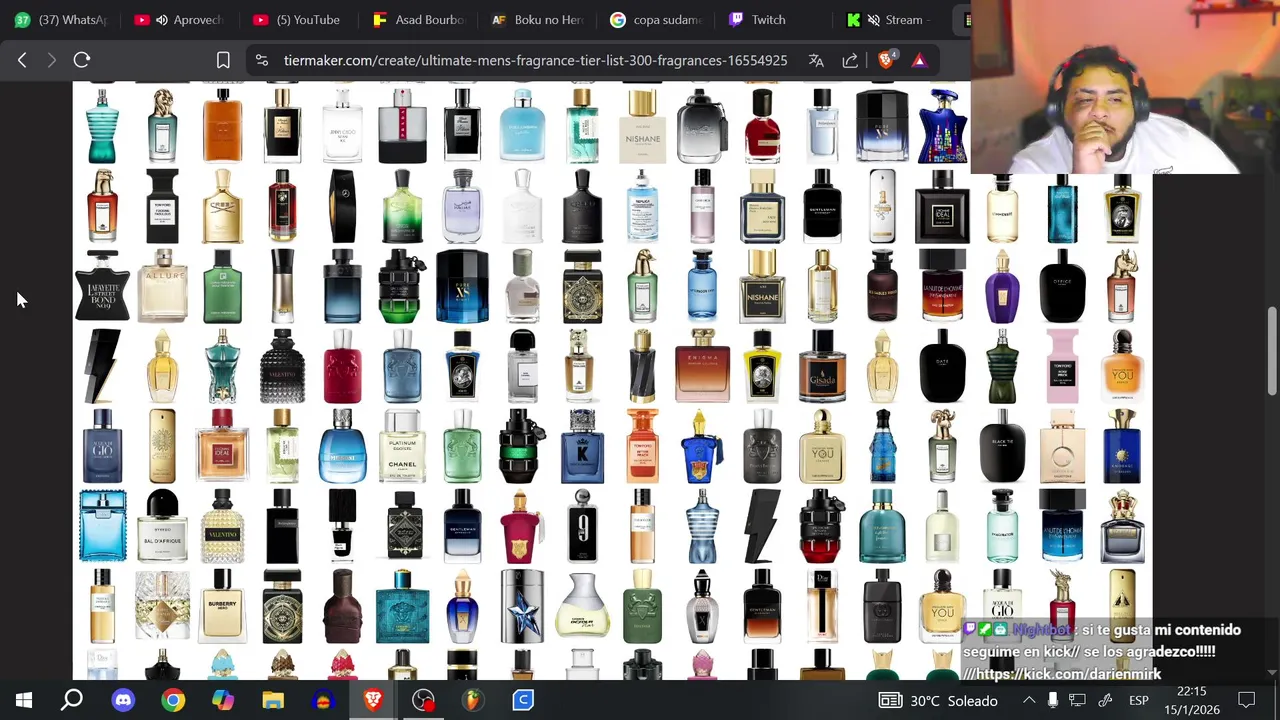Choose the Dior Homme tall clear bottle
The width and height of the screenshot is (1280, 720).
click(822, 606)
